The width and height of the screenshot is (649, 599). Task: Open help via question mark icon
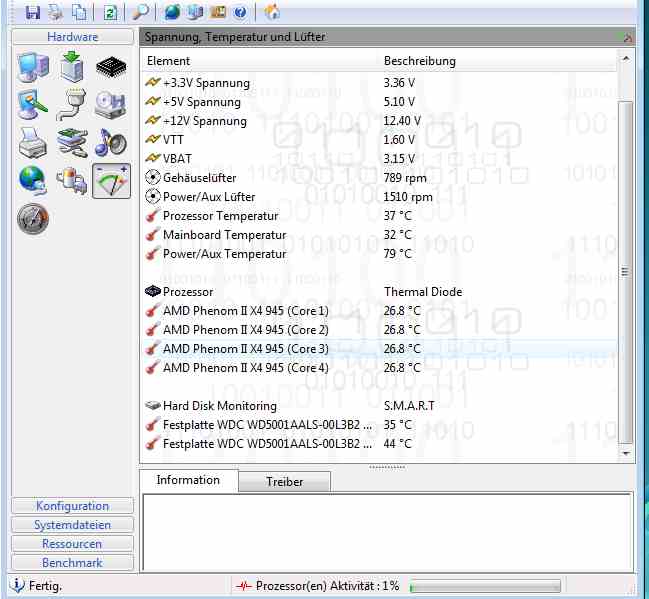tap(240, 12)
